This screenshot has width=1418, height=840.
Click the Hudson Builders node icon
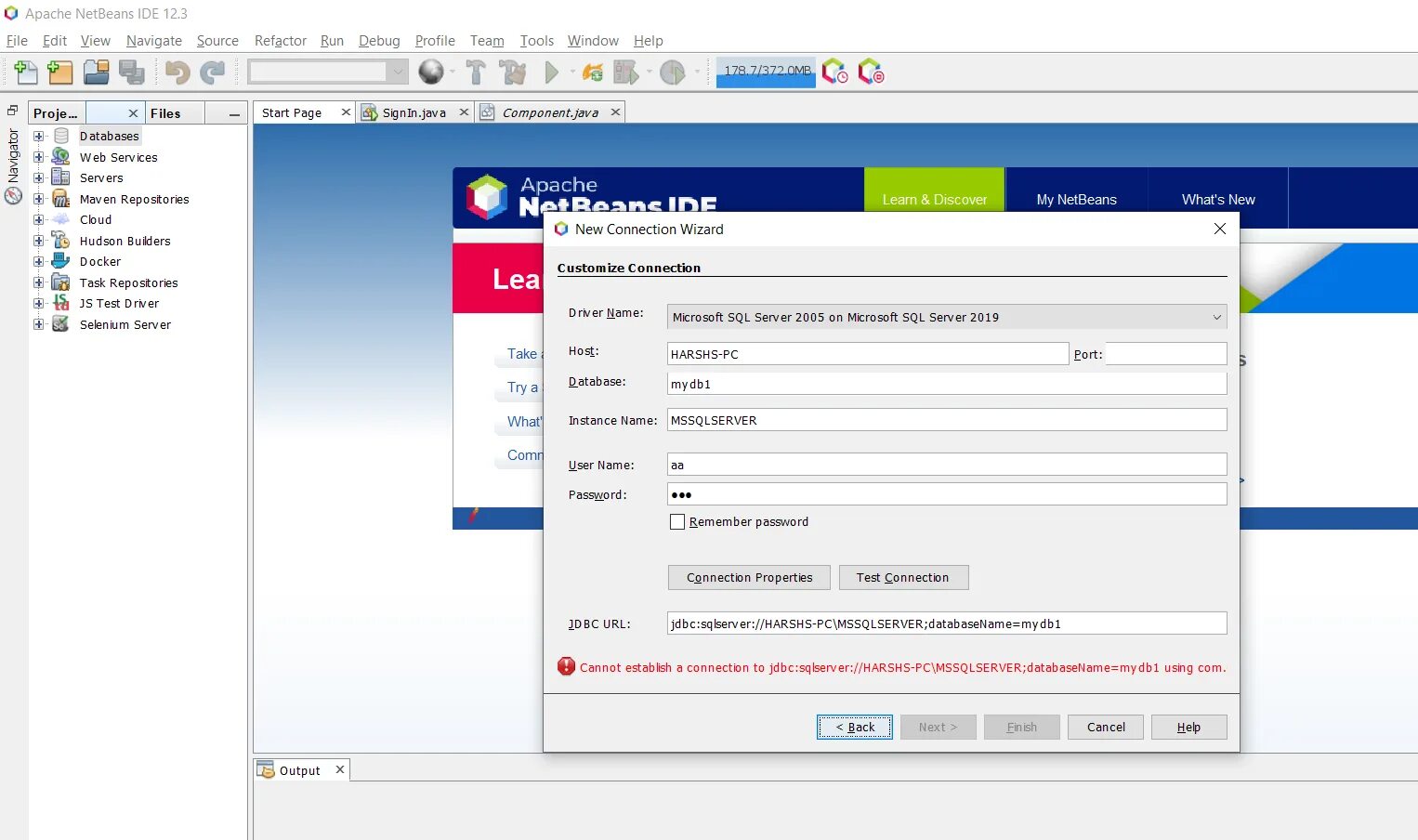(x=61, y=241)
